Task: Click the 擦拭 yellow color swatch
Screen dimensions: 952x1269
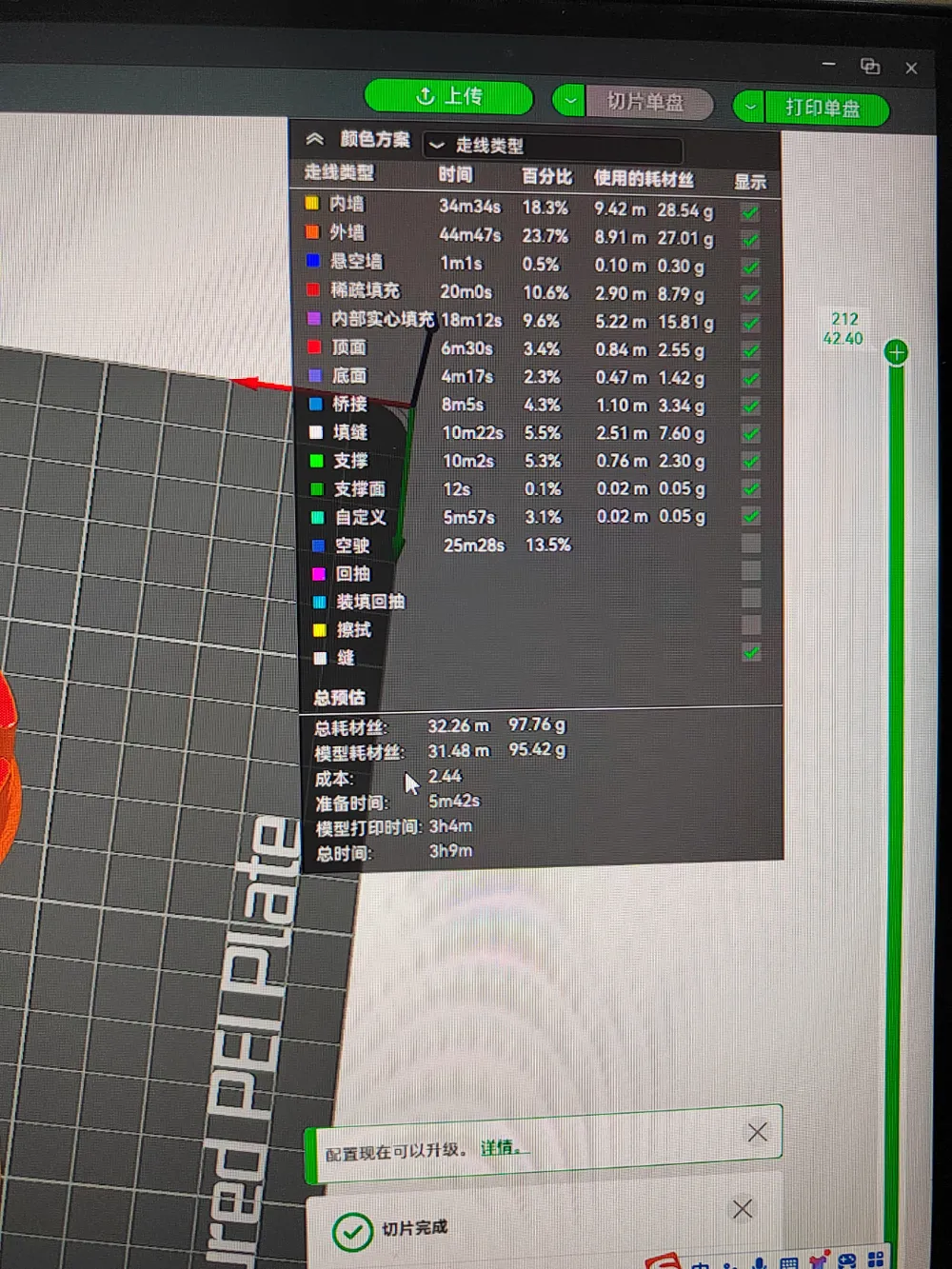Action: click(319, 629)
